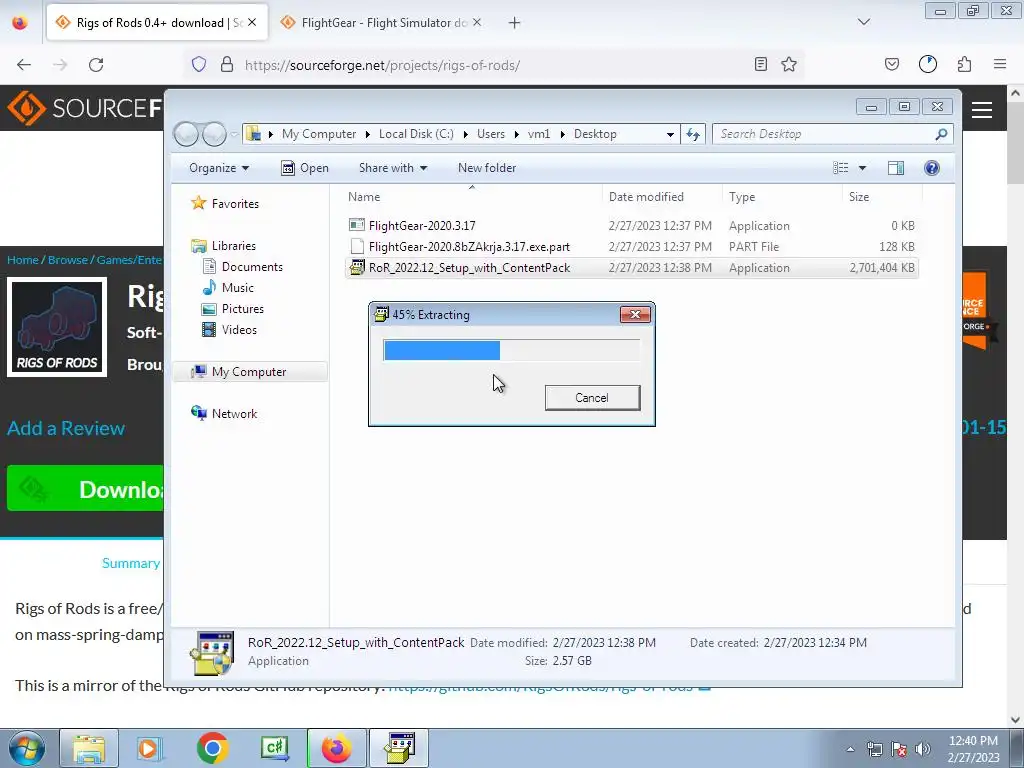Sort files by the Type column
The width and height of the screenshot is (1024, 768).
(x=782, y=197)
